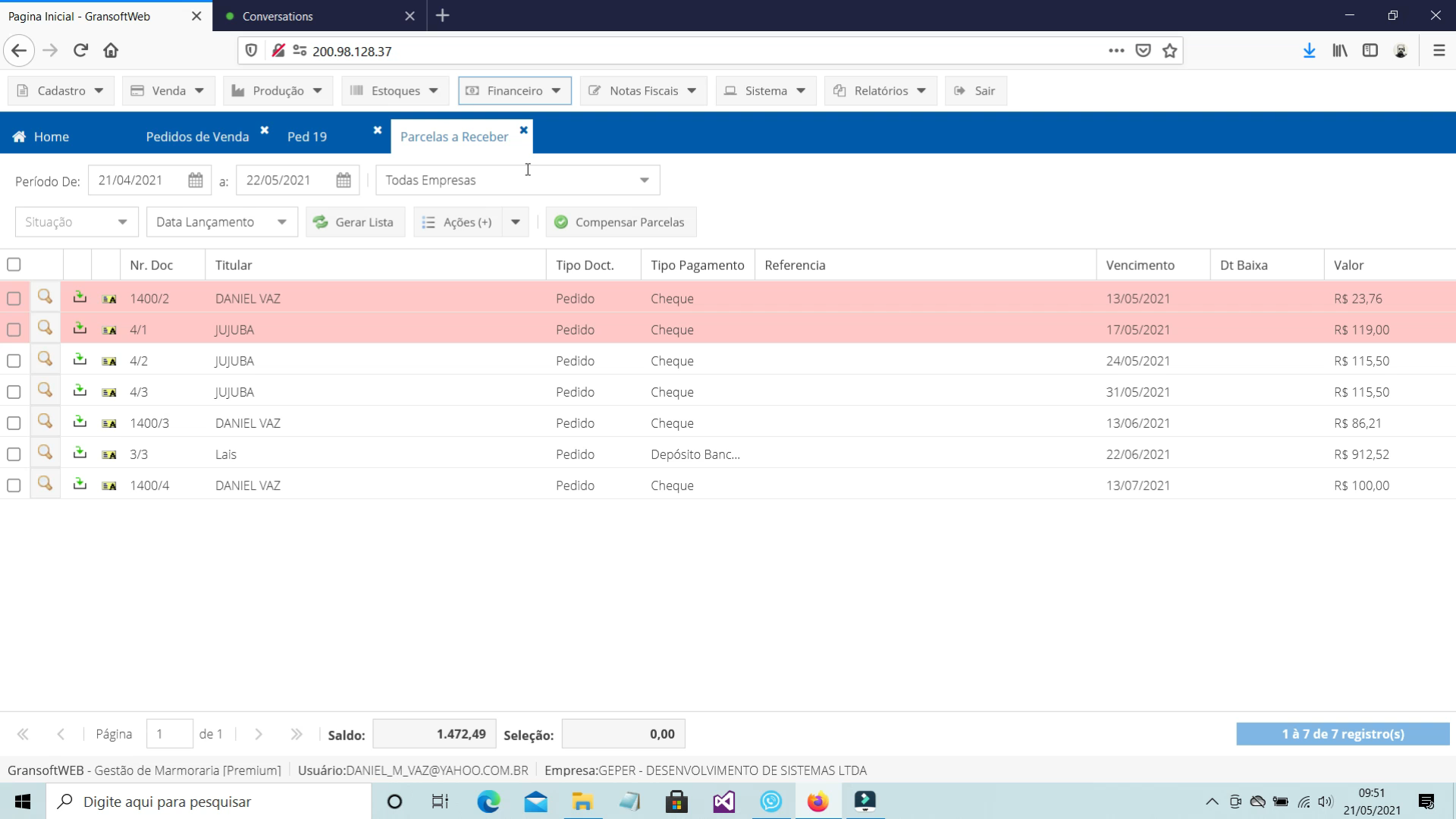Click the magnifier icon in row 1400/4
The width and height of the screenshot is (1456, 819).
coord(45,484)
